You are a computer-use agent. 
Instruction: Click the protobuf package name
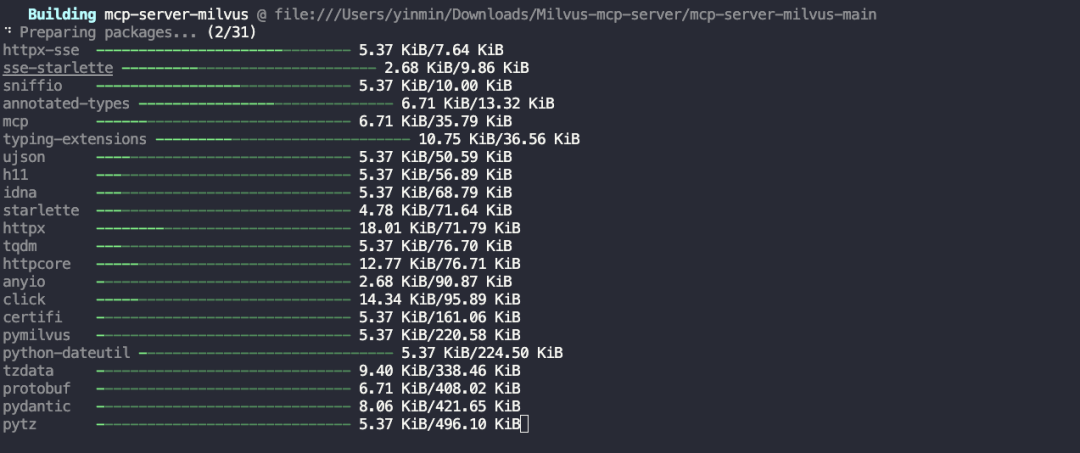pos(36,388)
